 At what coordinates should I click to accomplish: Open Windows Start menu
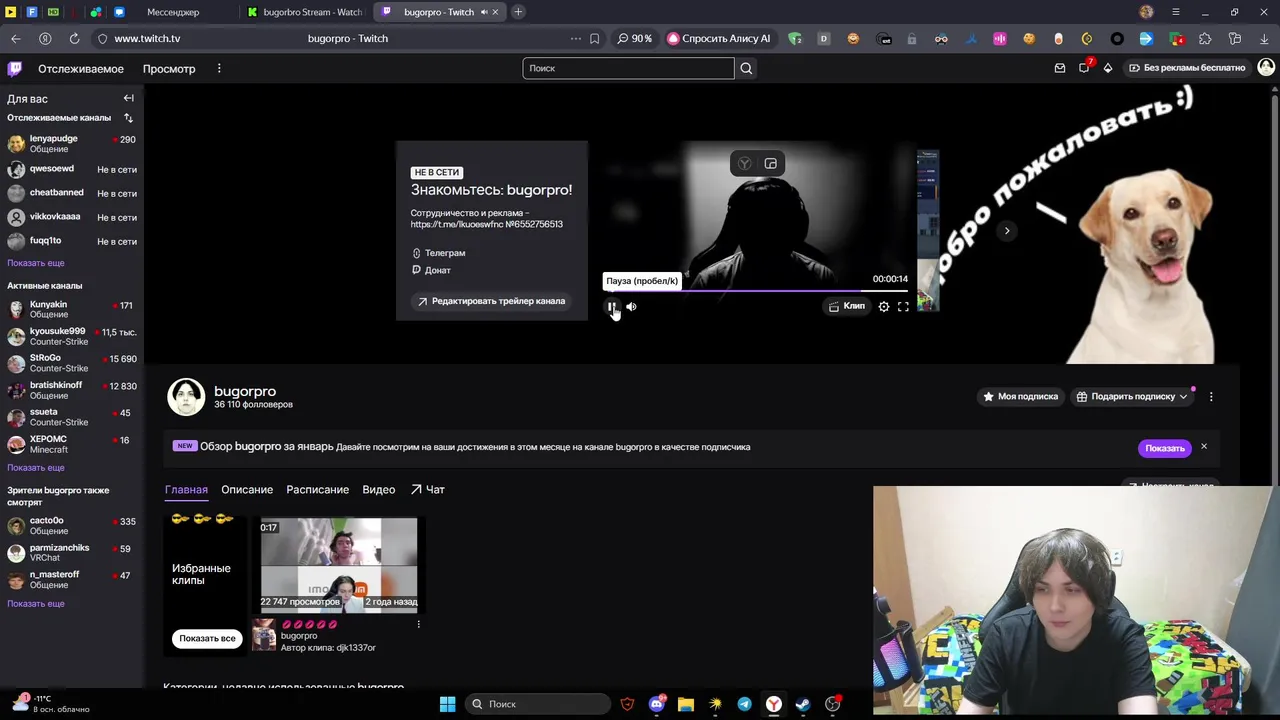tap(447, 704)
